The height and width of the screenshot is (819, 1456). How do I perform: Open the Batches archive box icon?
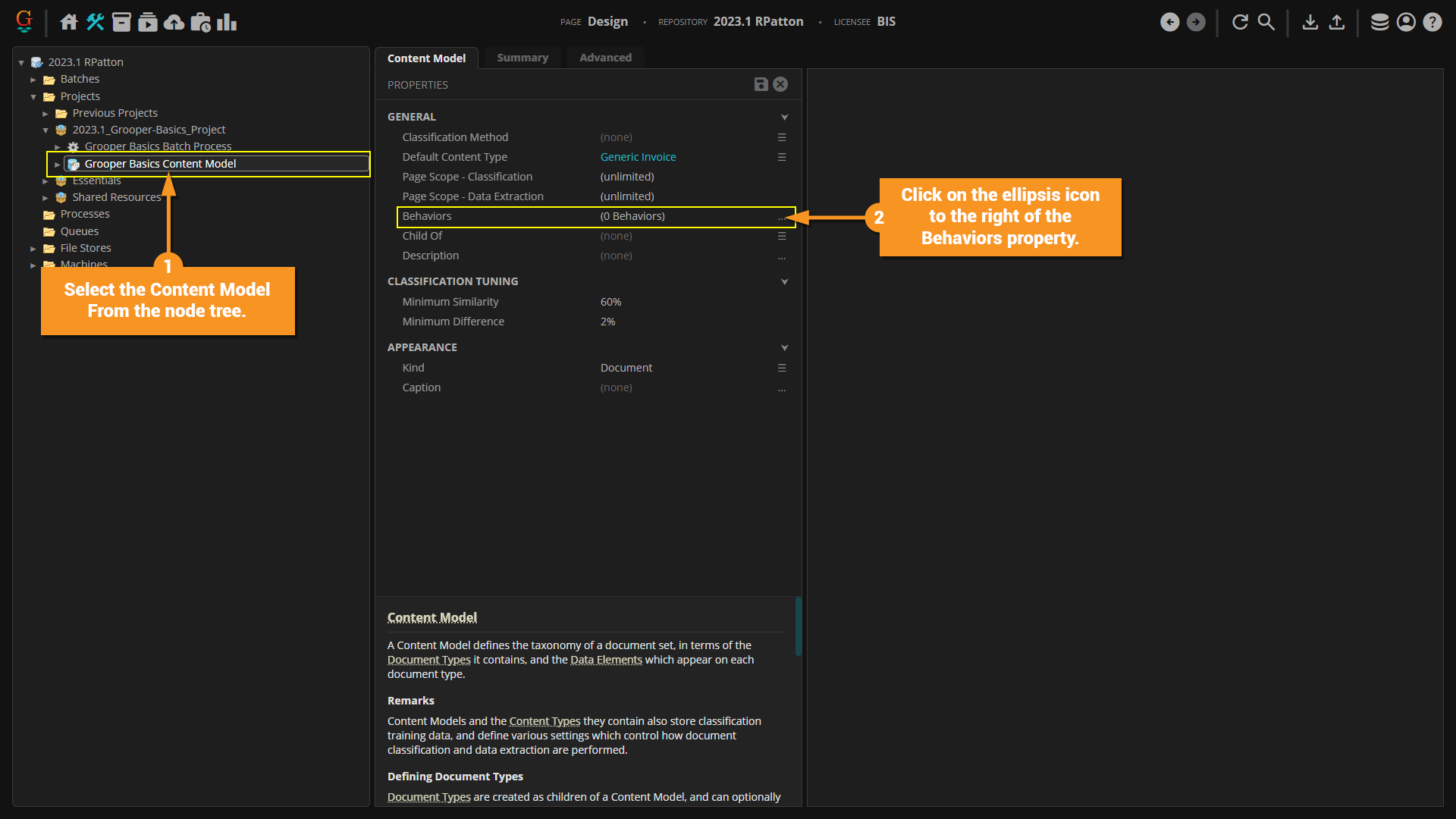pos(121,22)
